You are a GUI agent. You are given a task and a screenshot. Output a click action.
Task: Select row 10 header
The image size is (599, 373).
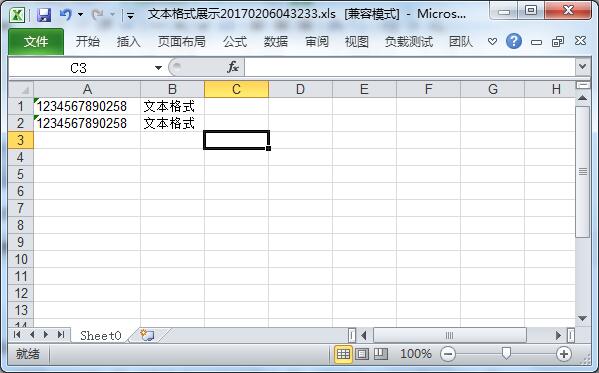click(21, 259)
